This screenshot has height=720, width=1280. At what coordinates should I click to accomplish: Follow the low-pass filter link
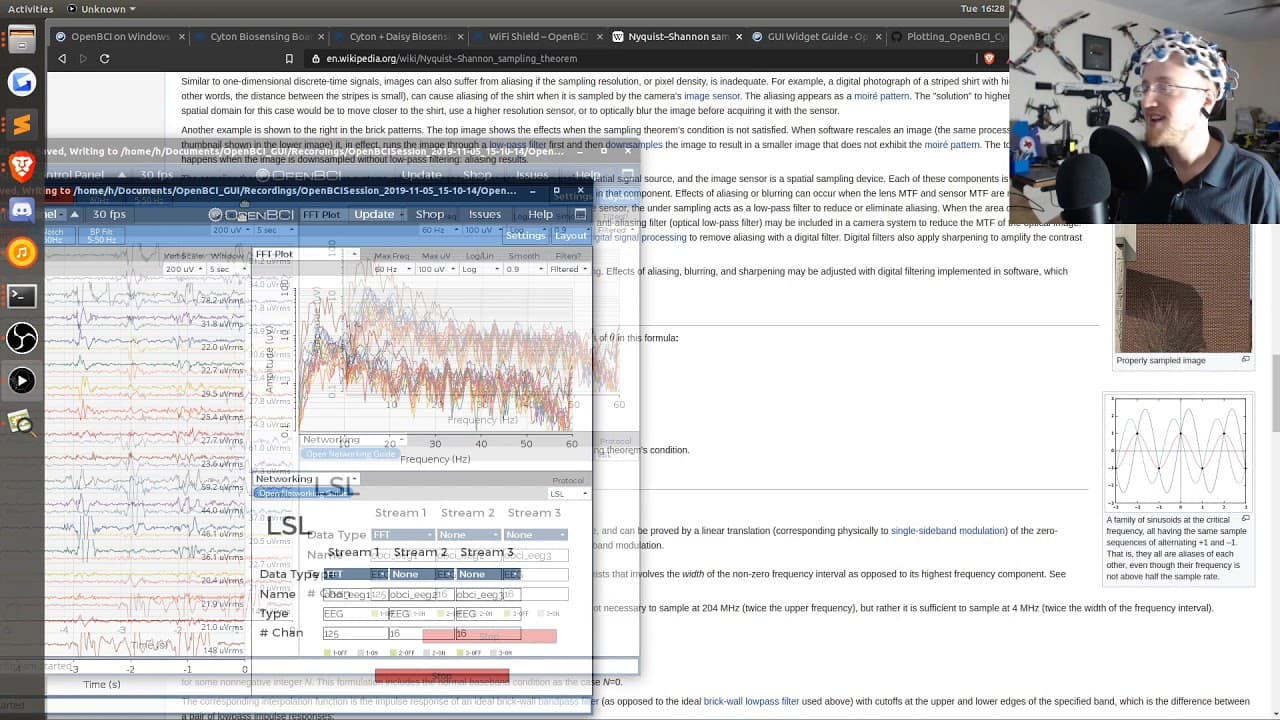tap(517, 144)
